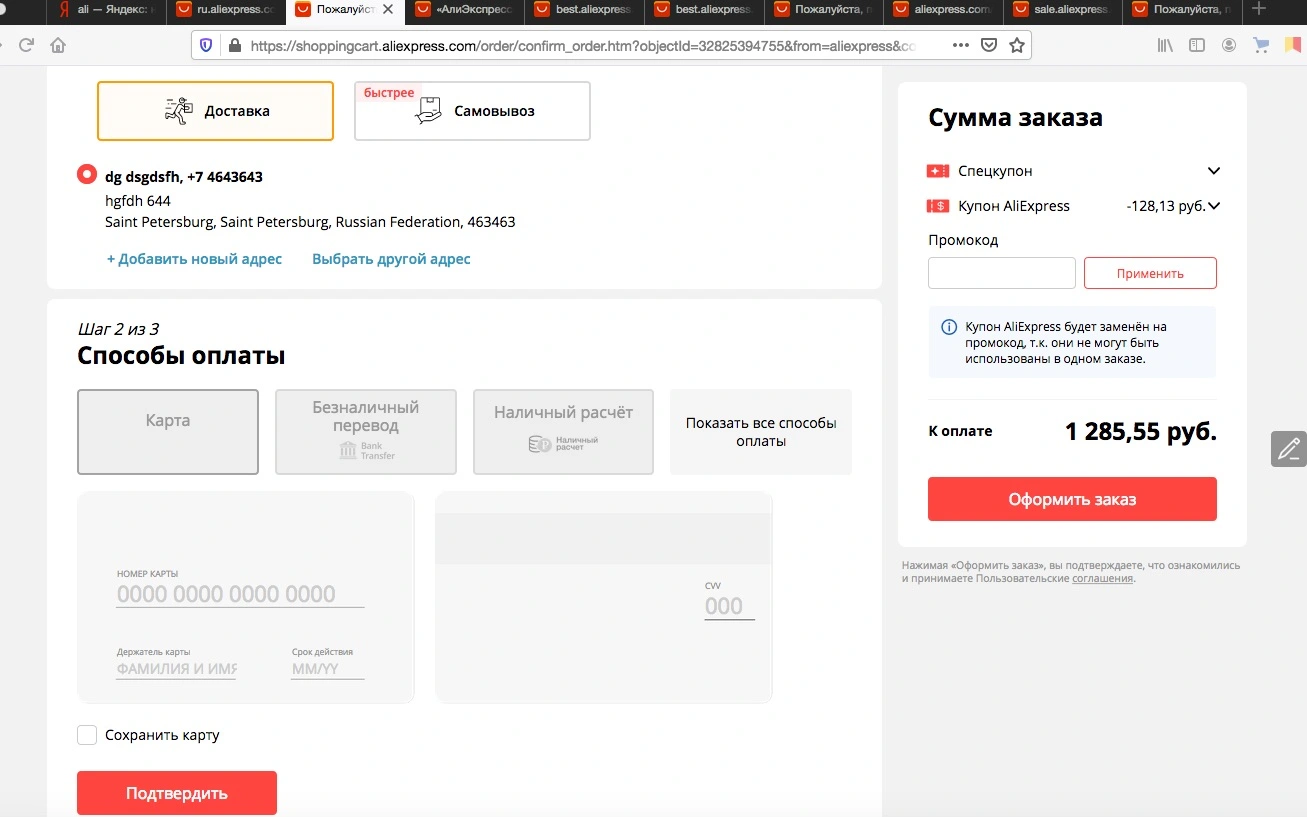This screenshot has height=817, width=1307.
Task: Go to the browser home page
Action: (58, 46)
